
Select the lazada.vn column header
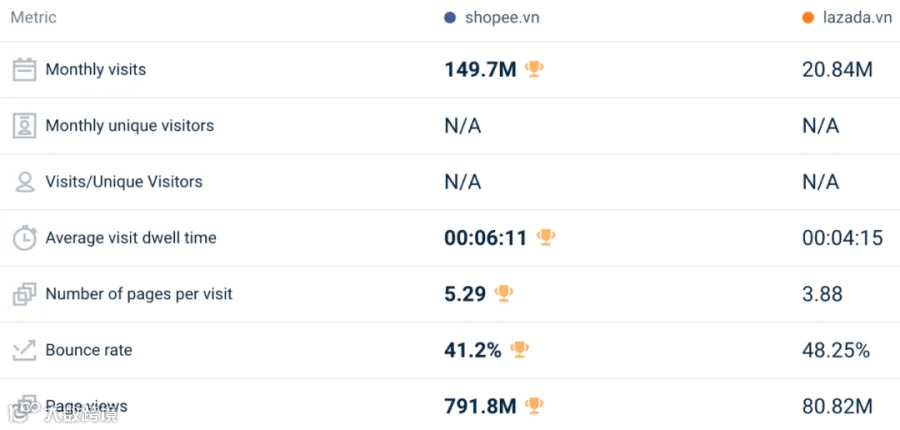(858, 18)
